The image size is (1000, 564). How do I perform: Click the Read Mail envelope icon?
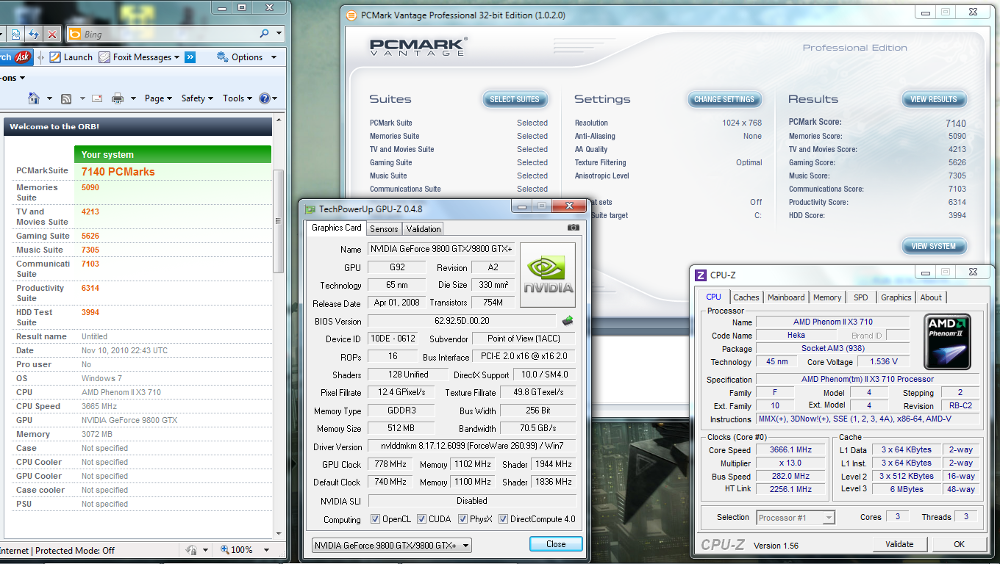pyautogui.click(x=97, y=98)
